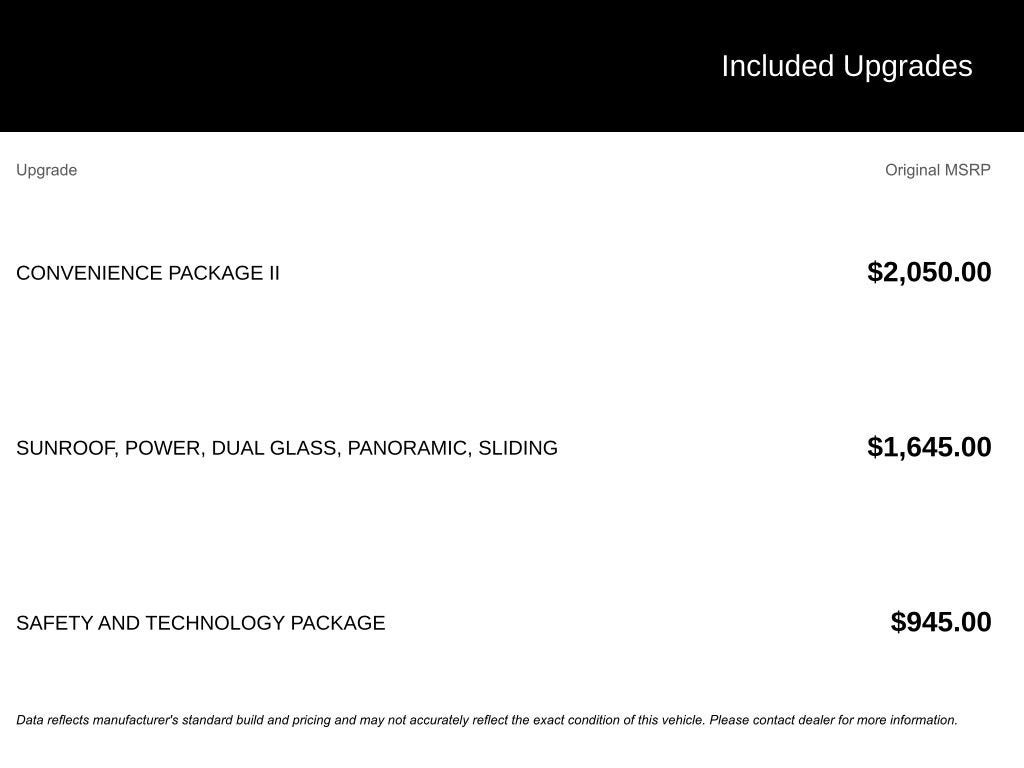This screenshot has height=768, width=1024.
Task: Select the $945.00 price
Action: pyautogui.click(x=940, y=622)
